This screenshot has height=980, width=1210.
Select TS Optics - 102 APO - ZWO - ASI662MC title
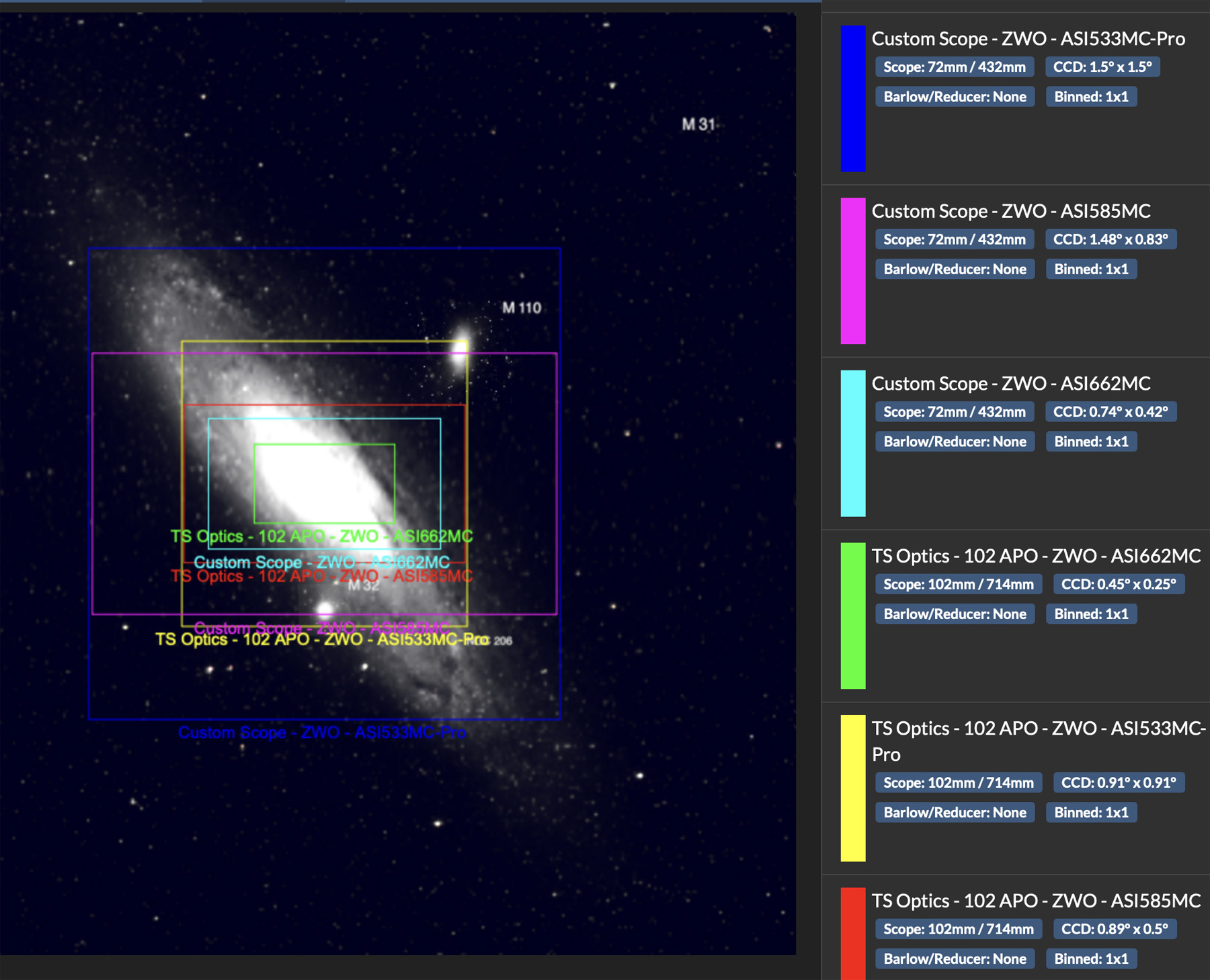[x=1036, y=556]
